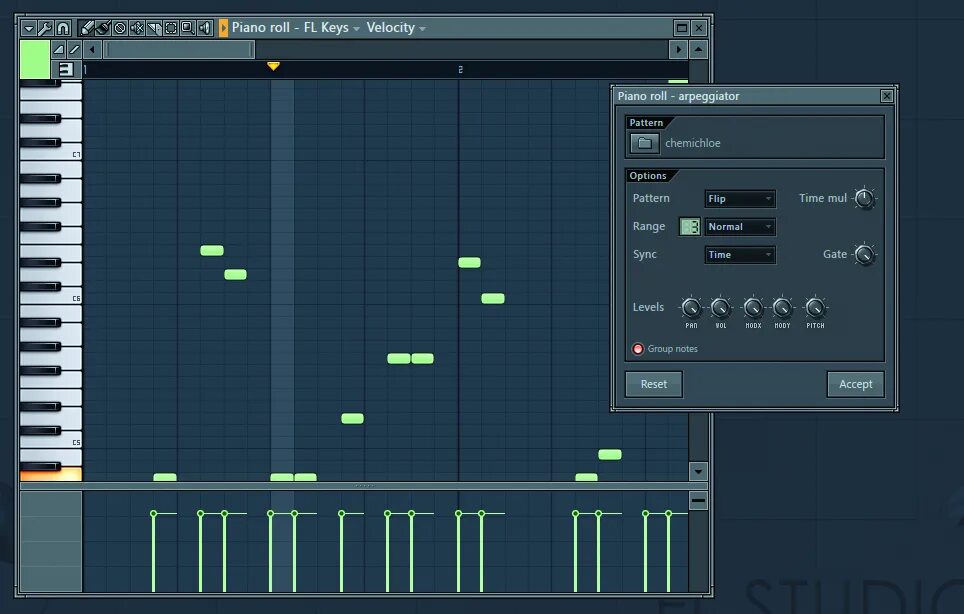The image size is (964, 614).
Task: Click the chemichloe pattern name
Action: pos(693,143)
